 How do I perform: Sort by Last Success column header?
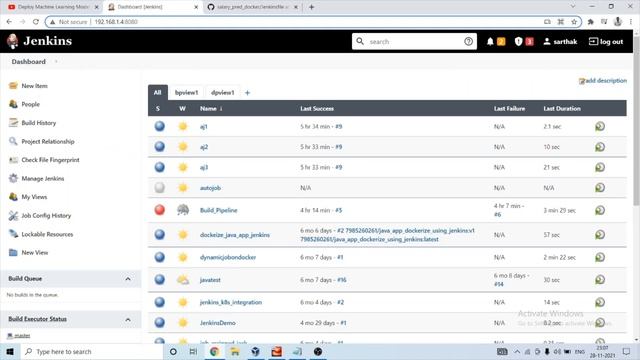tap(317, 109)
